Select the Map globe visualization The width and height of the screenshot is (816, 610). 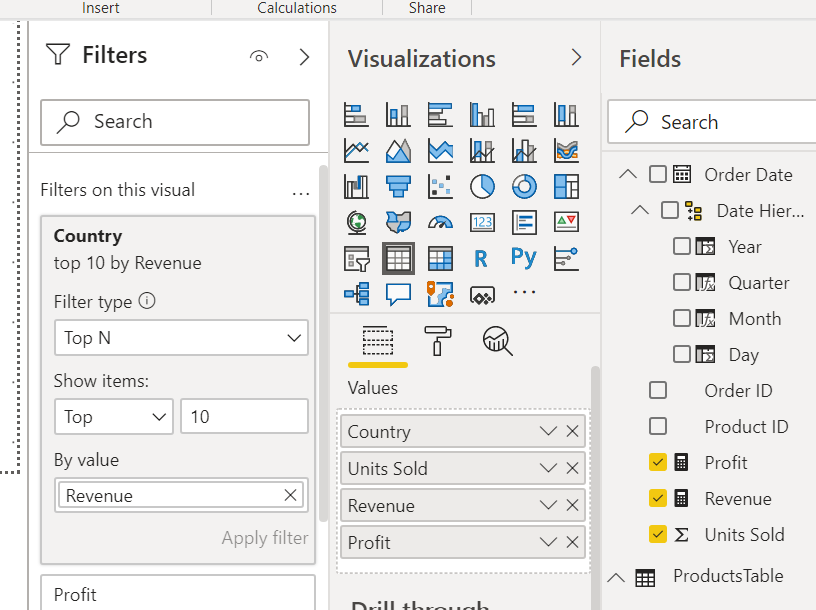click(356, 222)
